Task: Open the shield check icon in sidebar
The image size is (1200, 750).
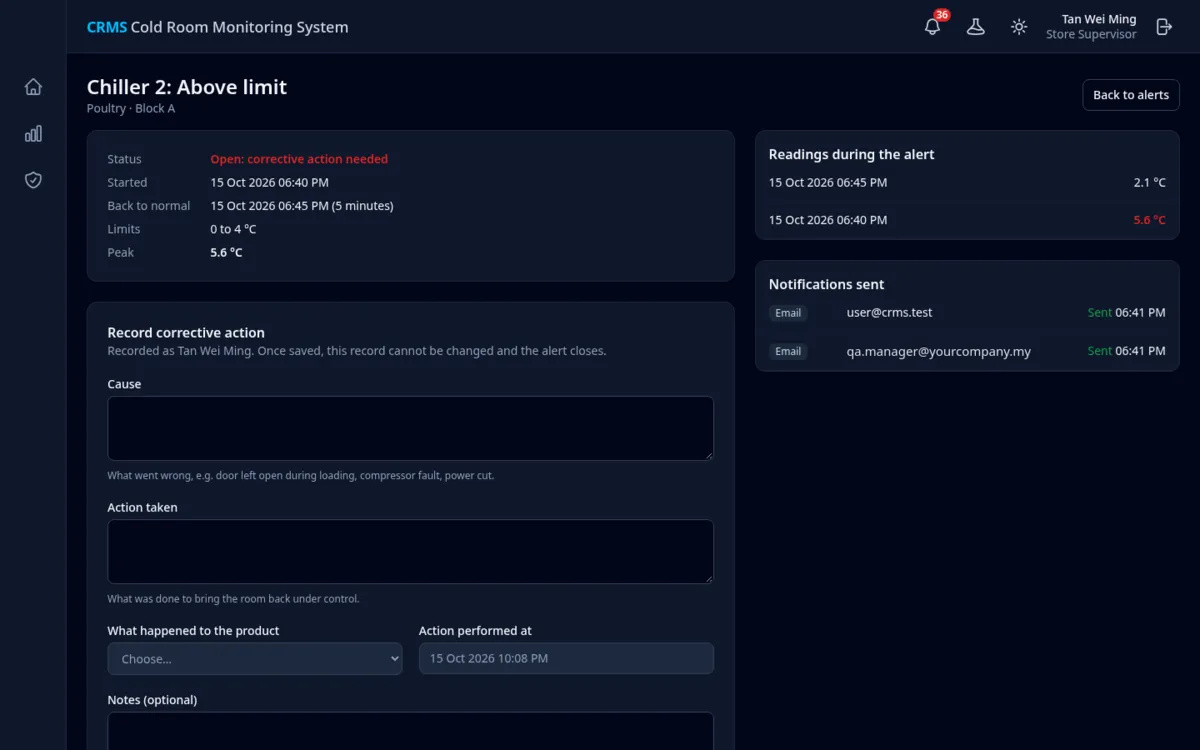Action: [x=33, y=180]
